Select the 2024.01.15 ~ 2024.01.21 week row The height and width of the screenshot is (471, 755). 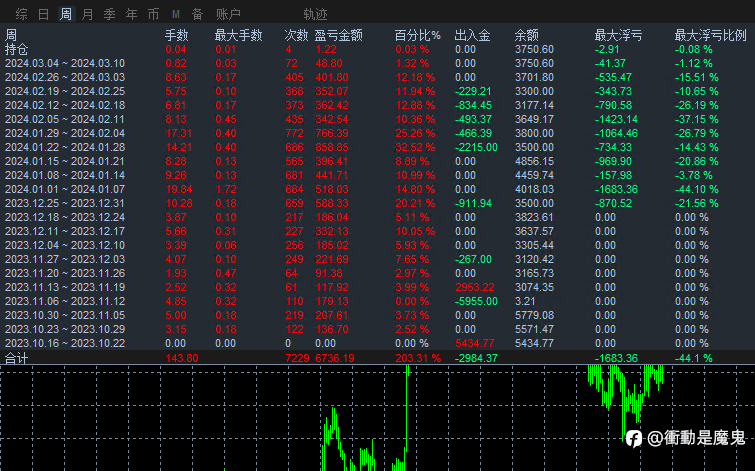coord(378,161)
